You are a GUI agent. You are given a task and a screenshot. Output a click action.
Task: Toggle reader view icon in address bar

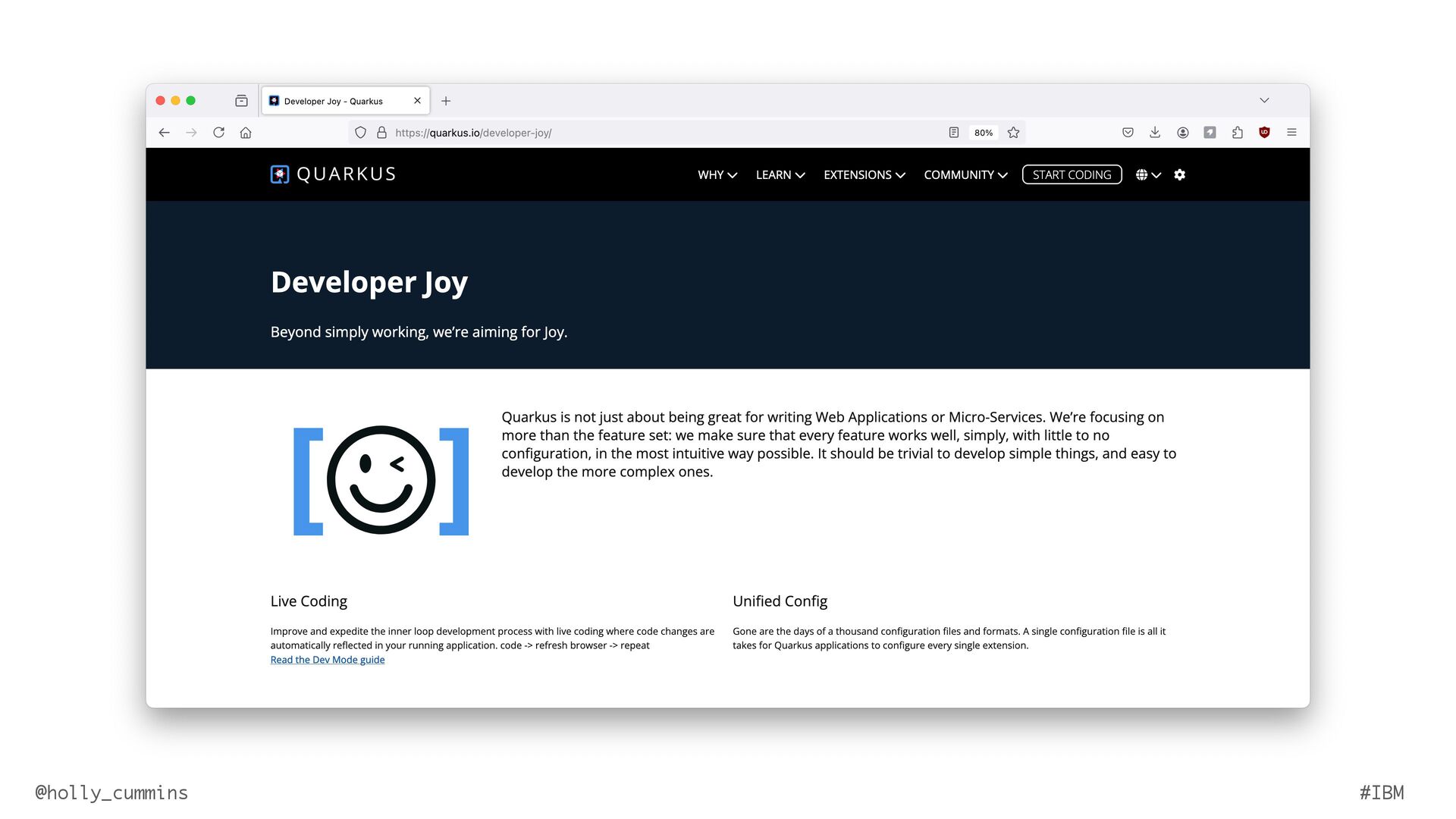[954, 133]
